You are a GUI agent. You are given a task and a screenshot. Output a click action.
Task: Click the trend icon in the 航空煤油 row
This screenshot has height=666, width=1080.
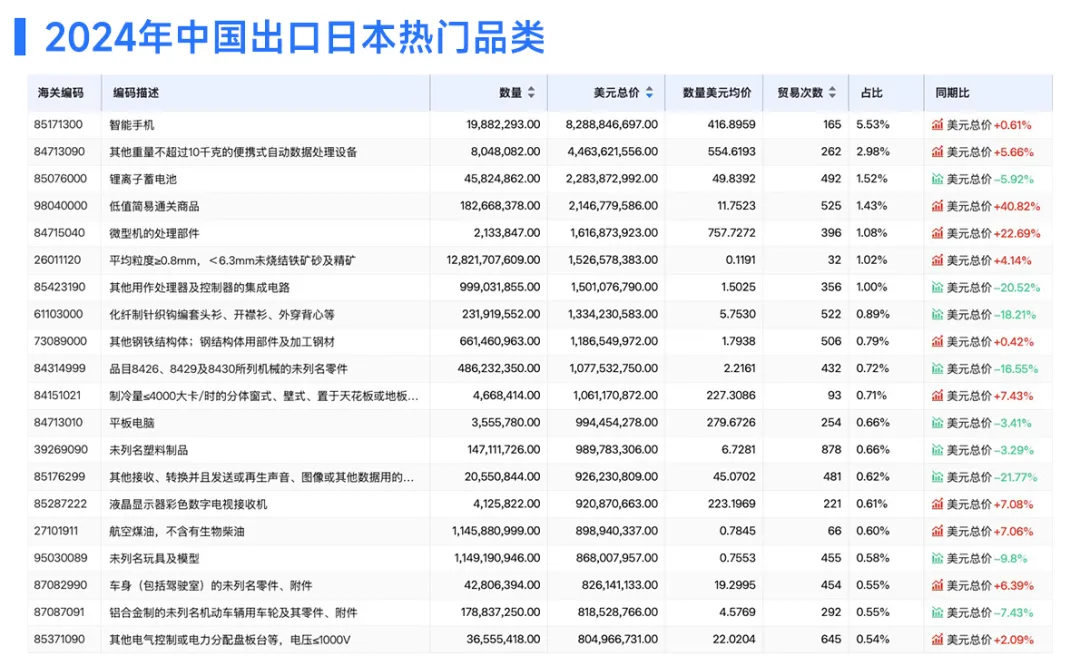click(937, 531)
